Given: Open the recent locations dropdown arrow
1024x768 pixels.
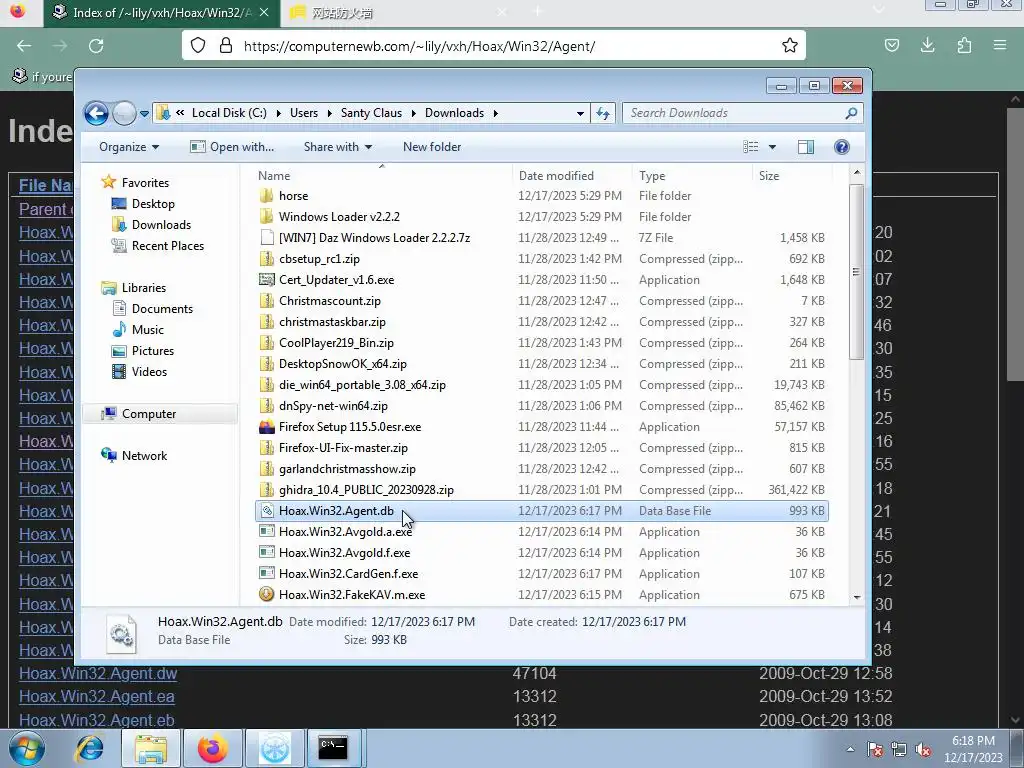Looking at the screenshot, I should click(144, 114).
